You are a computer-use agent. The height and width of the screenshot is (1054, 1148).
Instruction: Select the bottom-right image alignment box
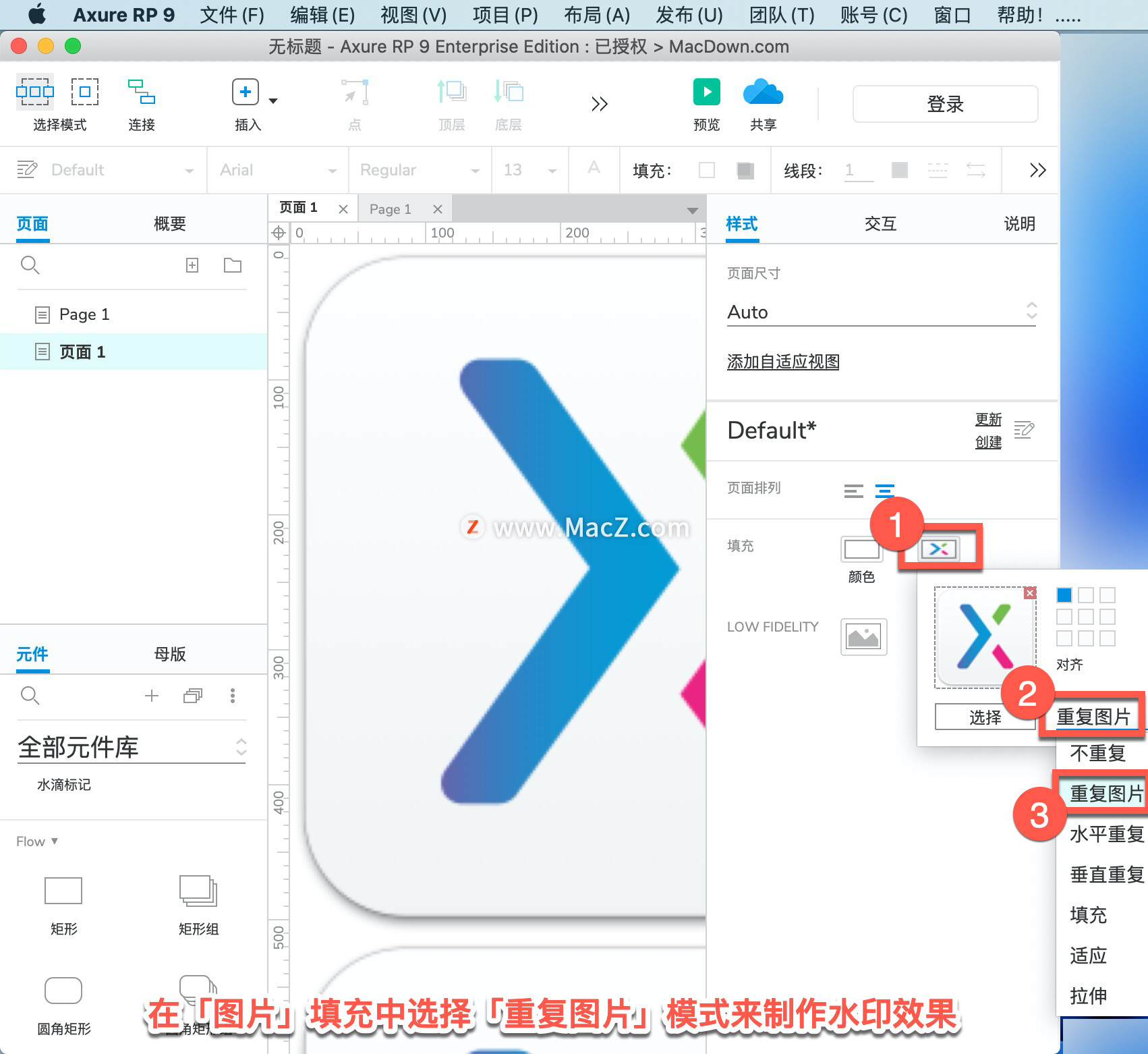point(1108,638)
